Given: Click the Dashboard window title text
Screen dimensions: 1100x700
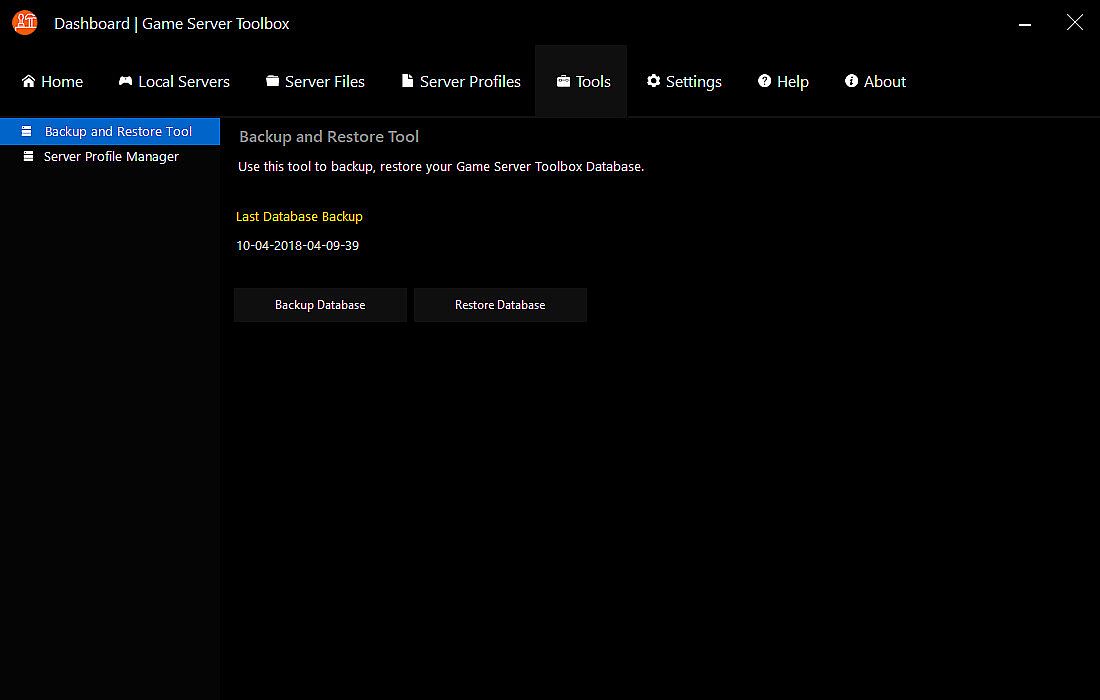Looking at the screenshot, I should (x=171, y=23).
